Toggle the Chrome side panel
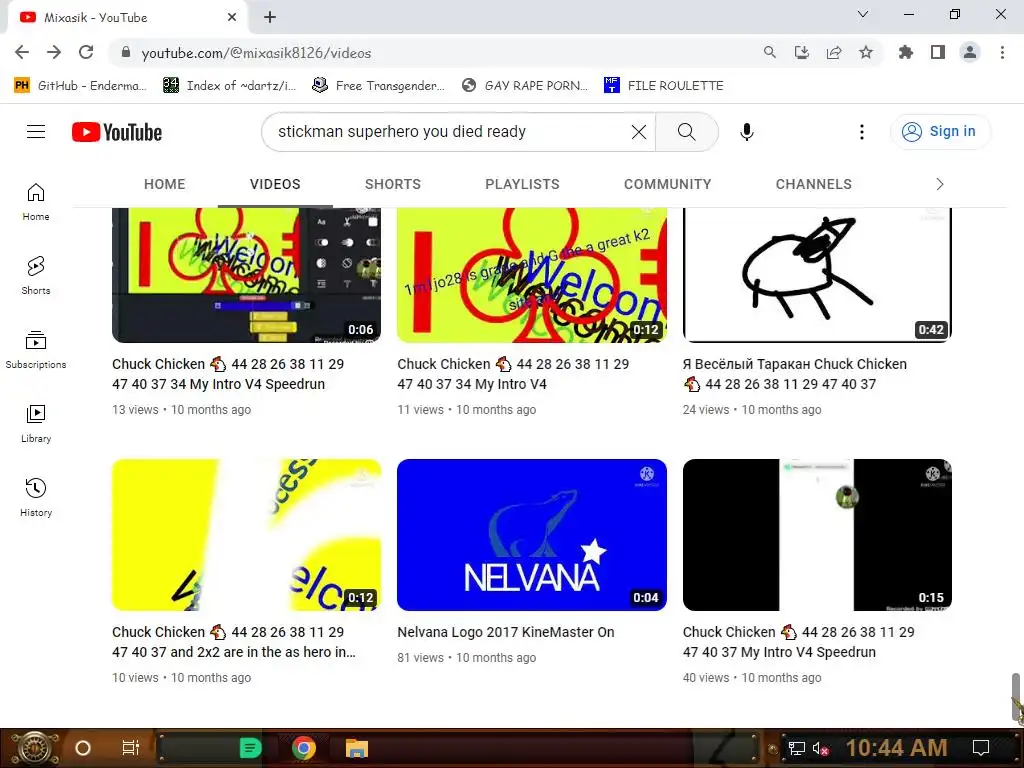 point(938,52)
